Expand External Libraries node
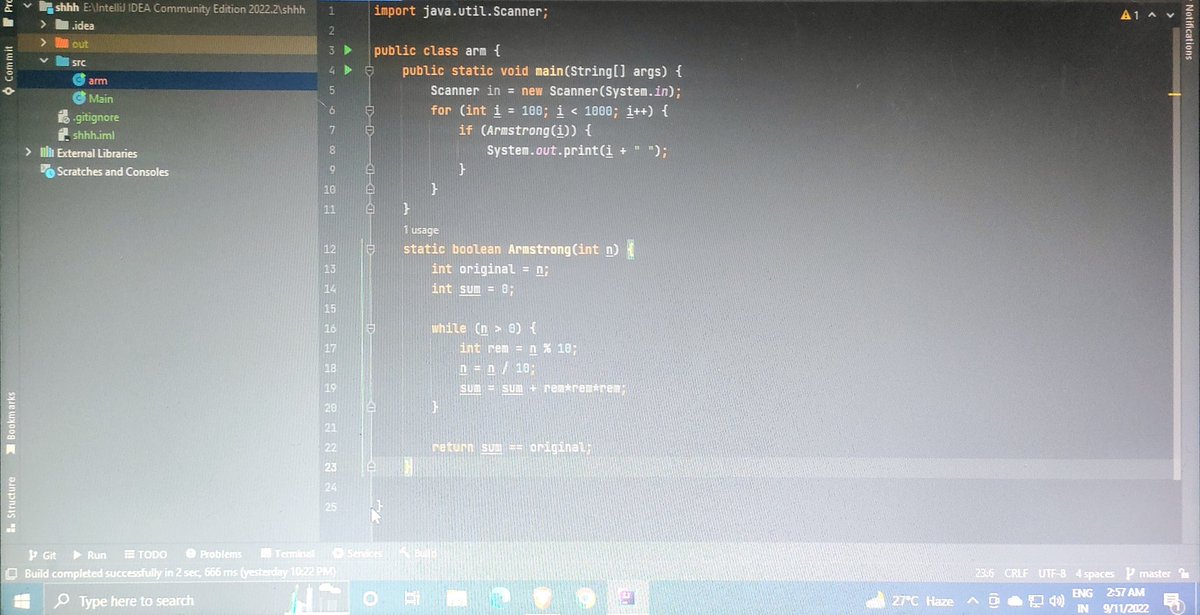Screen dimensions: 1200x615 [x=29, y=153]
